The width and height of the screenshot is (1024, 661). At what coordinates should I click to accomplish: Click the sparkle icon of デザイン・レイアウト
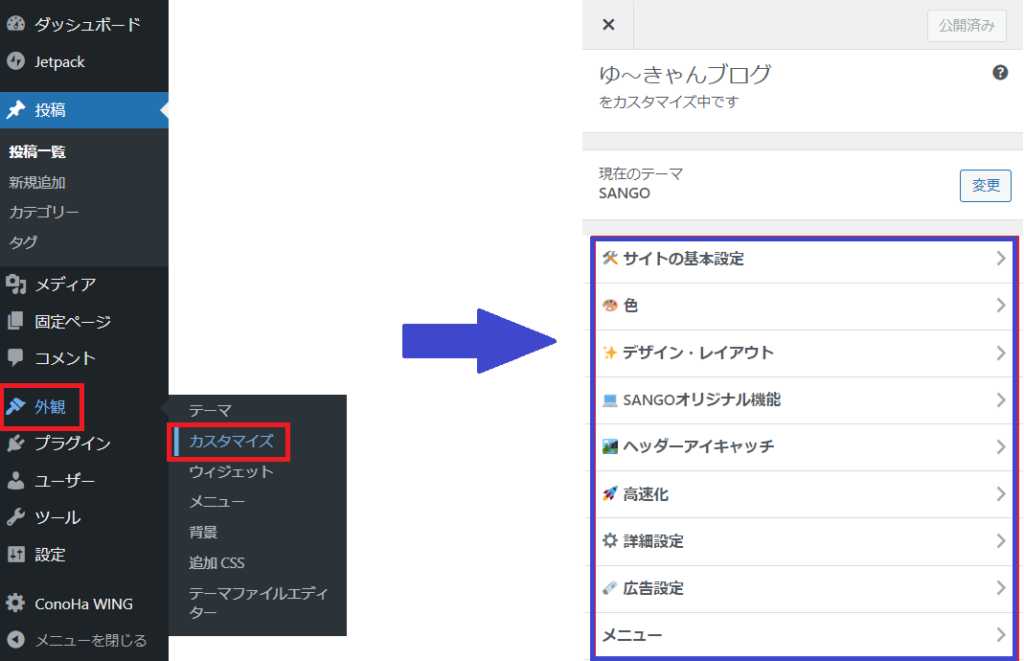[610, 353]
